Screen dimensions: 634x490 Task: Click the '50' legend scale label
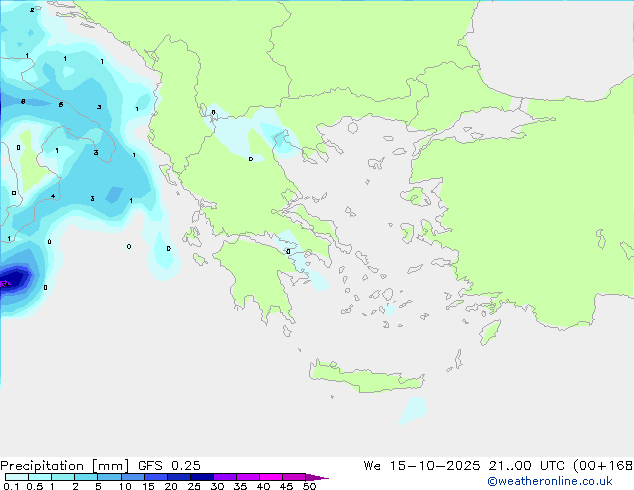[x=309, y=486]
